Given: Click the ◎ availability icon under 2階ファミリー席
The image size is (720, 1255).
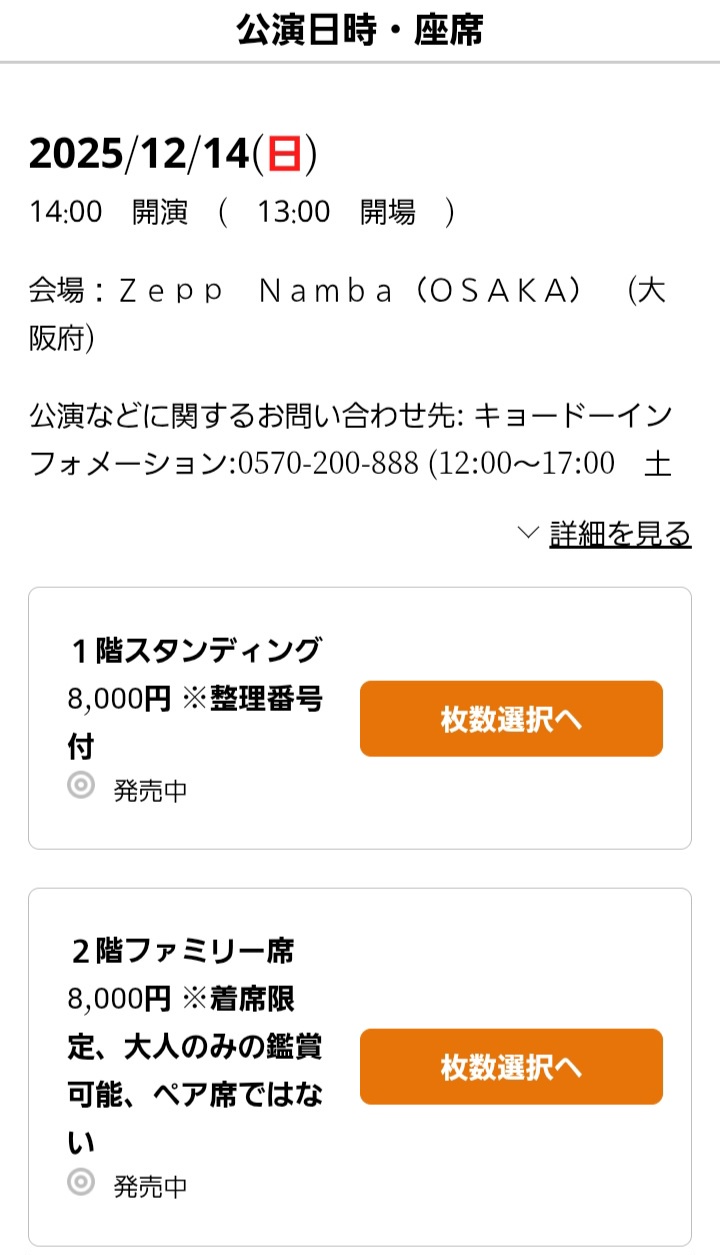Looking at the screenshot, I should pyautogui.click(x=81, y=1182).
